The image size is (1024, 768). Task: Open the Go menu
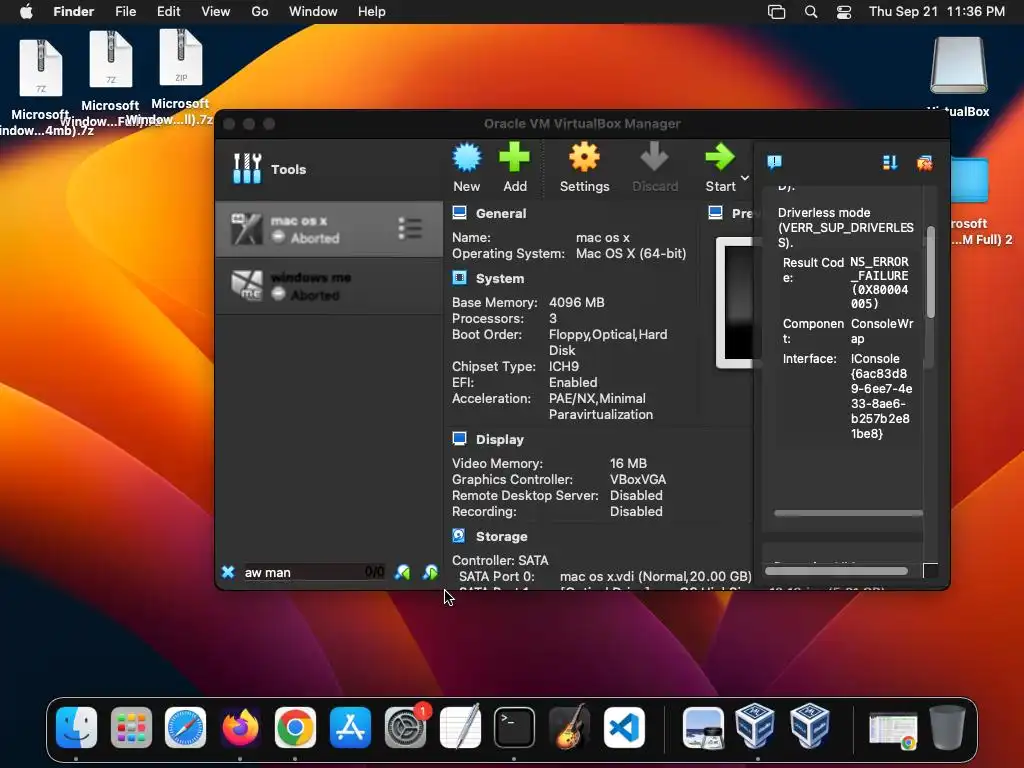pos(260,12)
